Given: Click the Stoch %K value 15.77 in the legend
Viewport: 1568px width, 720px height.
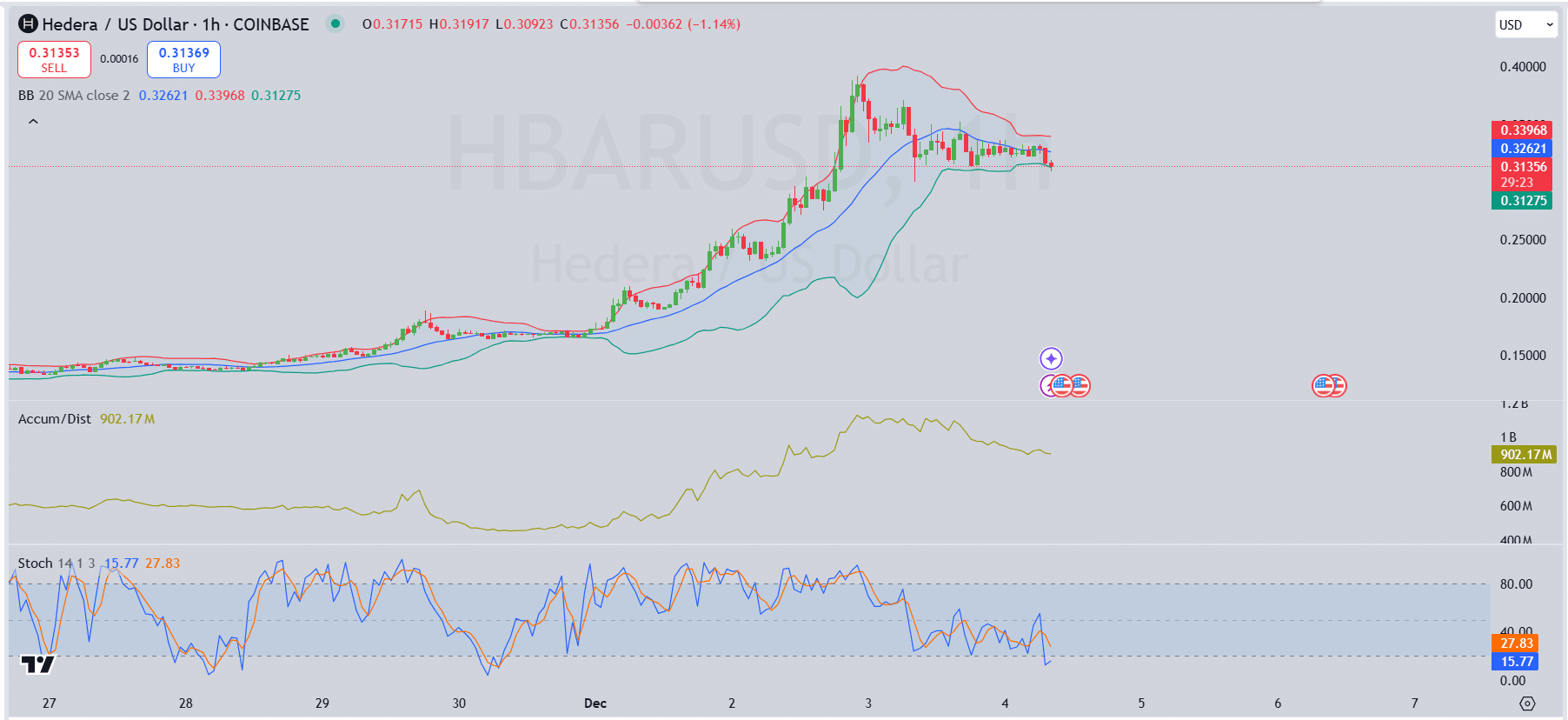Looking at the screenshot, I should [121, 563].
